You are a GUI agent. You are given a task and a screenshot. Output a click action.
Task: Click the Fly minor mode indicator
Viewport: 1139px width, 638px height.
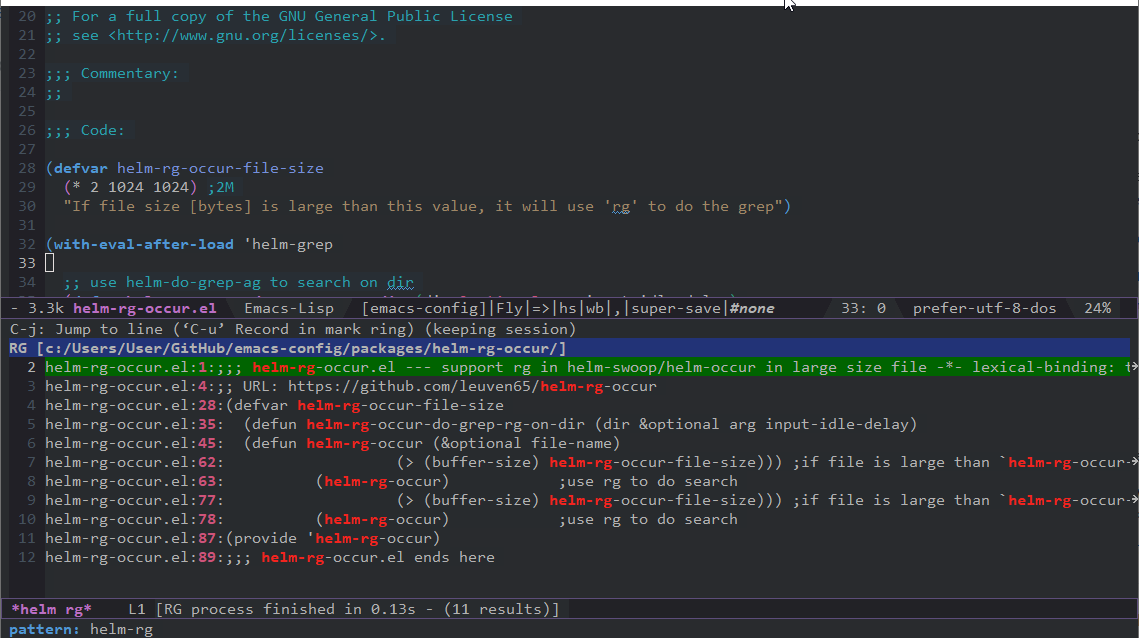click(509, 308)
